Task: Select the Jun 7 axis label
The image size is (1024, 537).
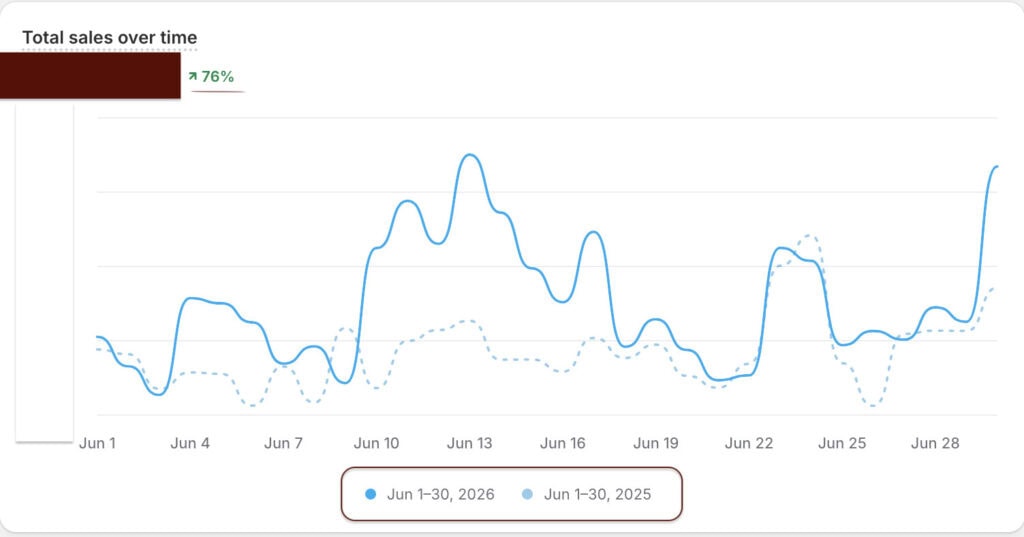Action: 283,443
